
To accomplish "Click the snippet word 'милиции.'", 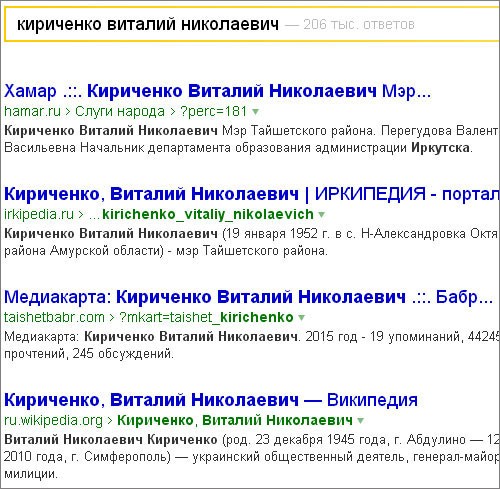I will pos(31,474).
